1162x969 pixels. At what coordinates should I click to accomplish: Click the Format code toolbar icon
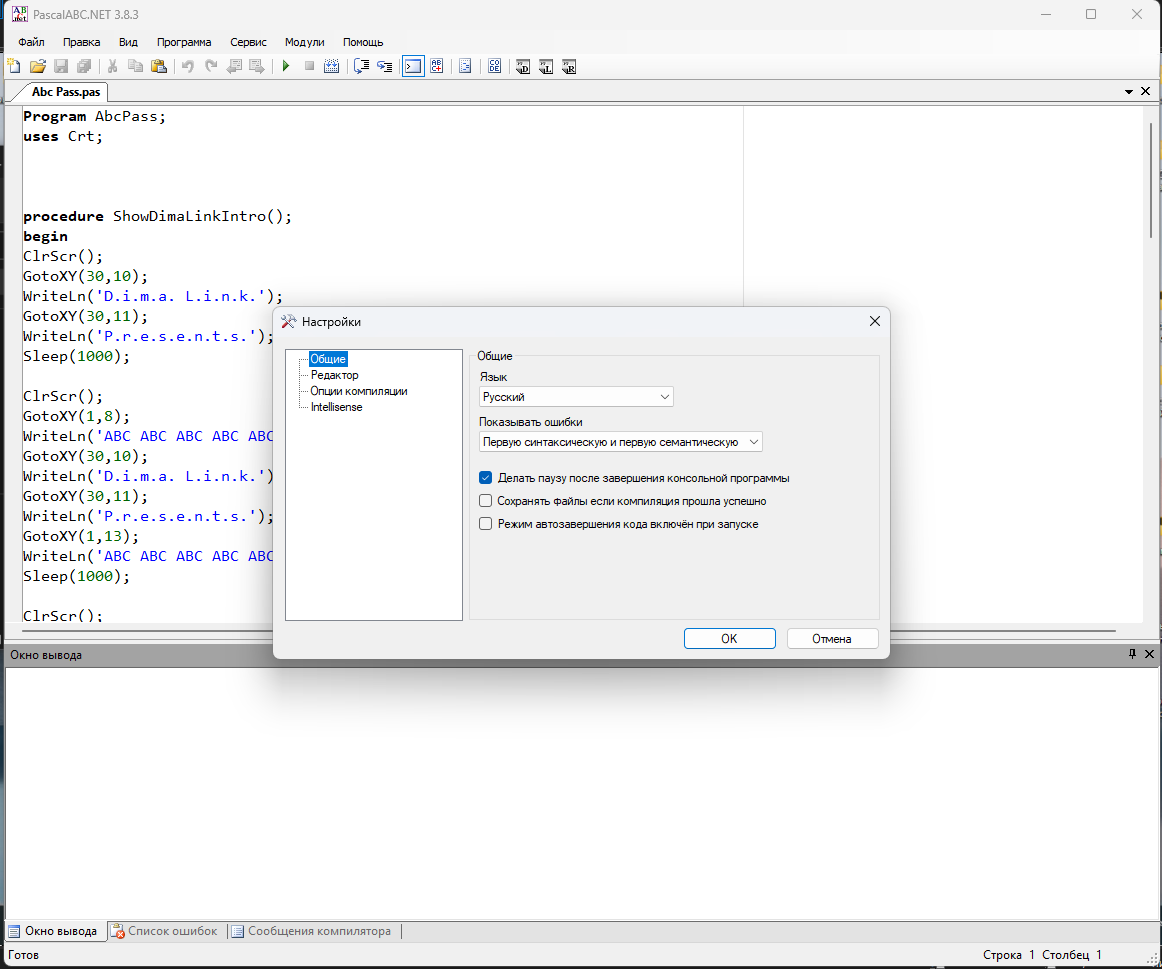coord(465,66)
